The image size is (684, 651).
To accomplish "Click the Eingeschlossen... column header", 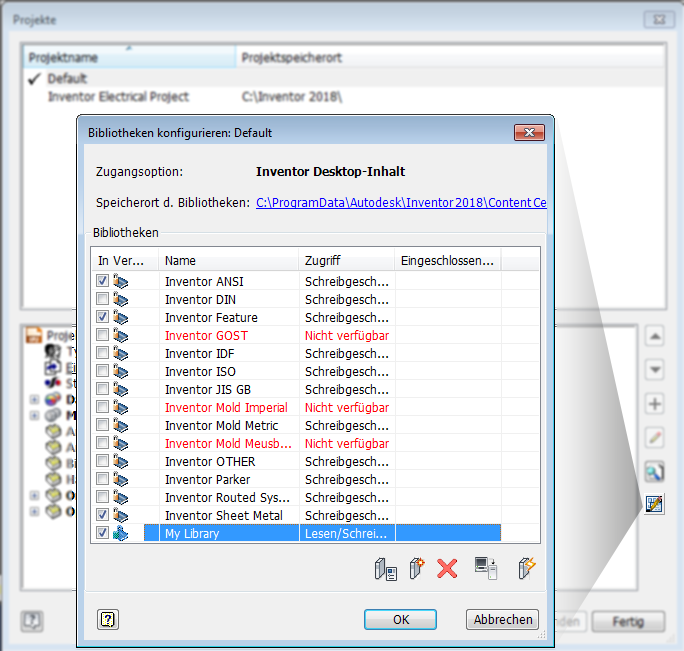I will pos(448,260).
